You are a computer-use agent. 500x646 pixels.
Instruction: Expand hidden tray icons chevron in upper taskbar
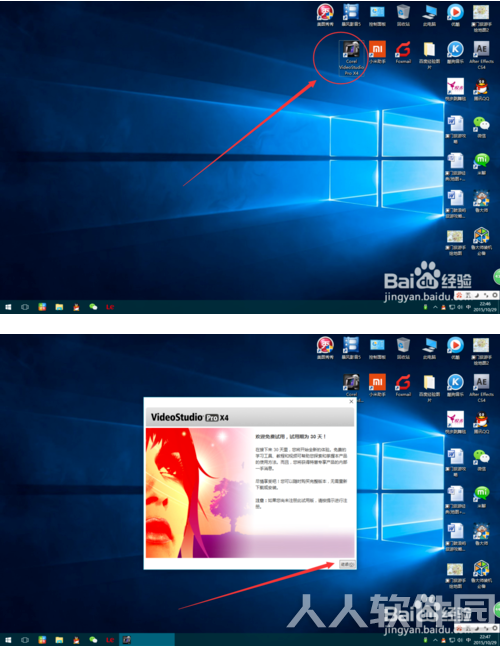click(435, 307)
